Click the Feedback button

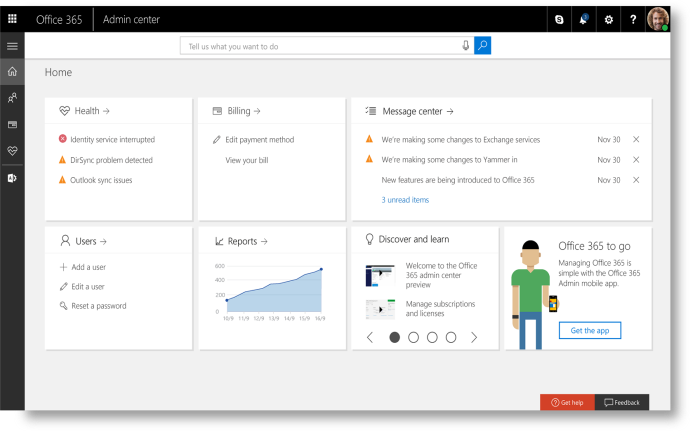pyautogui.click(x=622, y=402)
